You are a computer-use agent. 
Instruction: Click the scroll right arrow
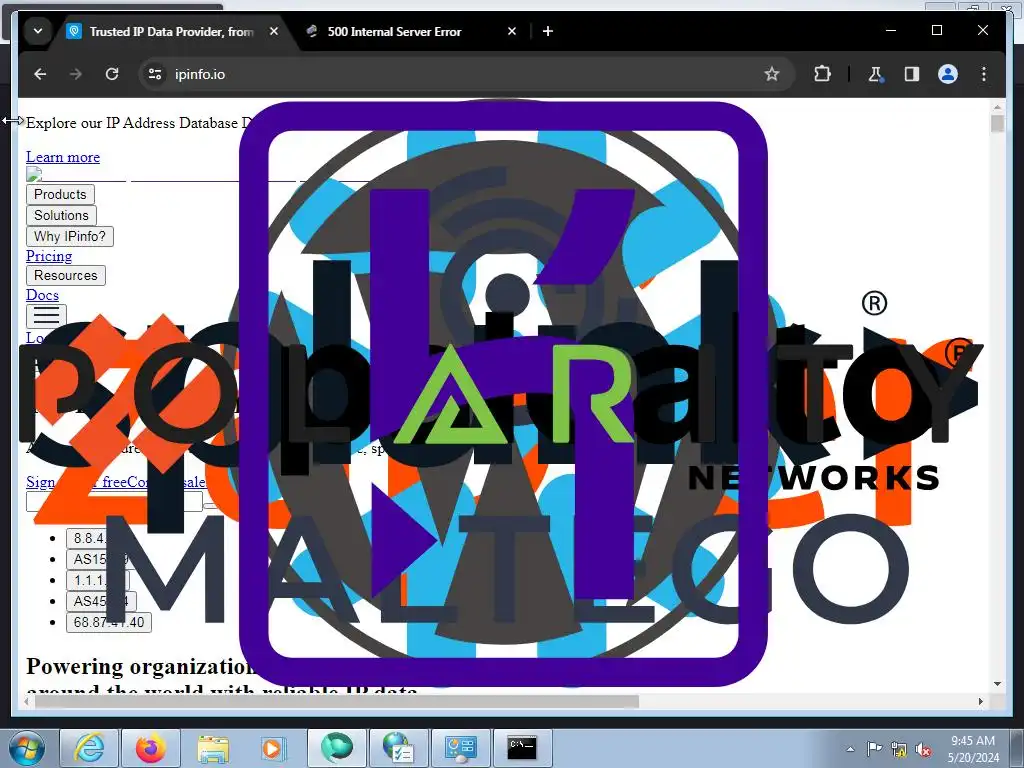[980, 701]
